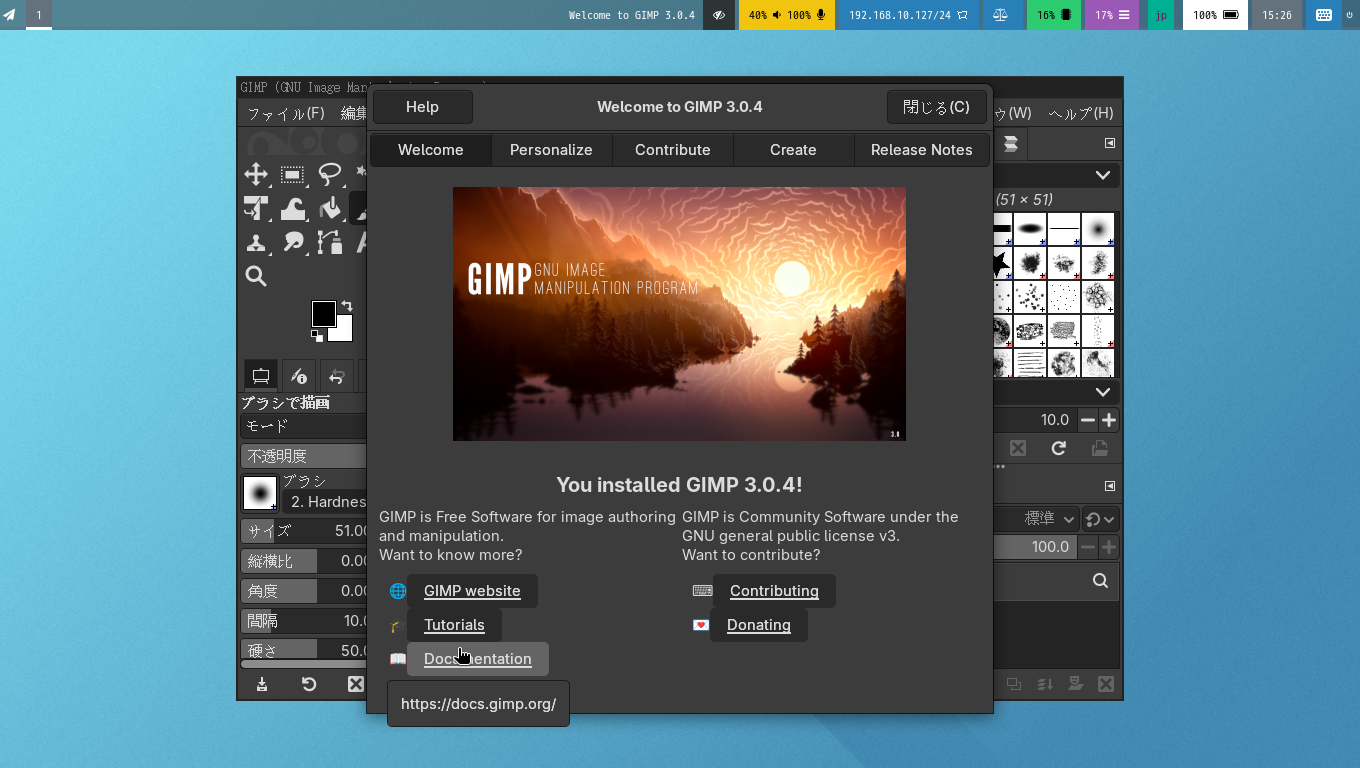Open the Undo History dock tab
This screenshot has width=1360, height=768.
tap(337, 376)
